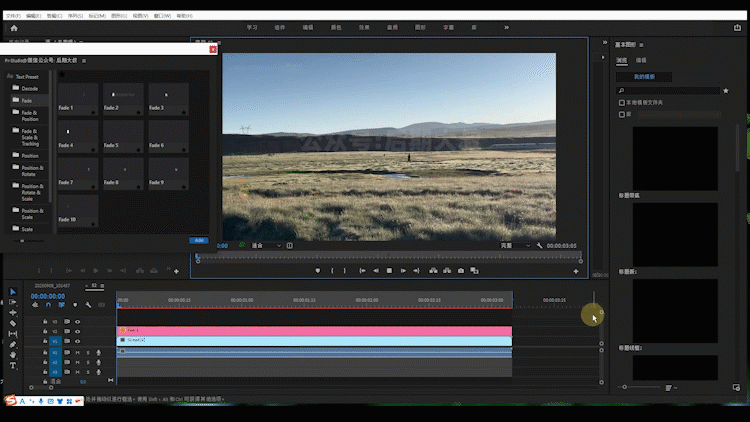Open the wrench settings in the program monitor
The width and height of the screenshot is (750, 422).
(x=540, y=245)
